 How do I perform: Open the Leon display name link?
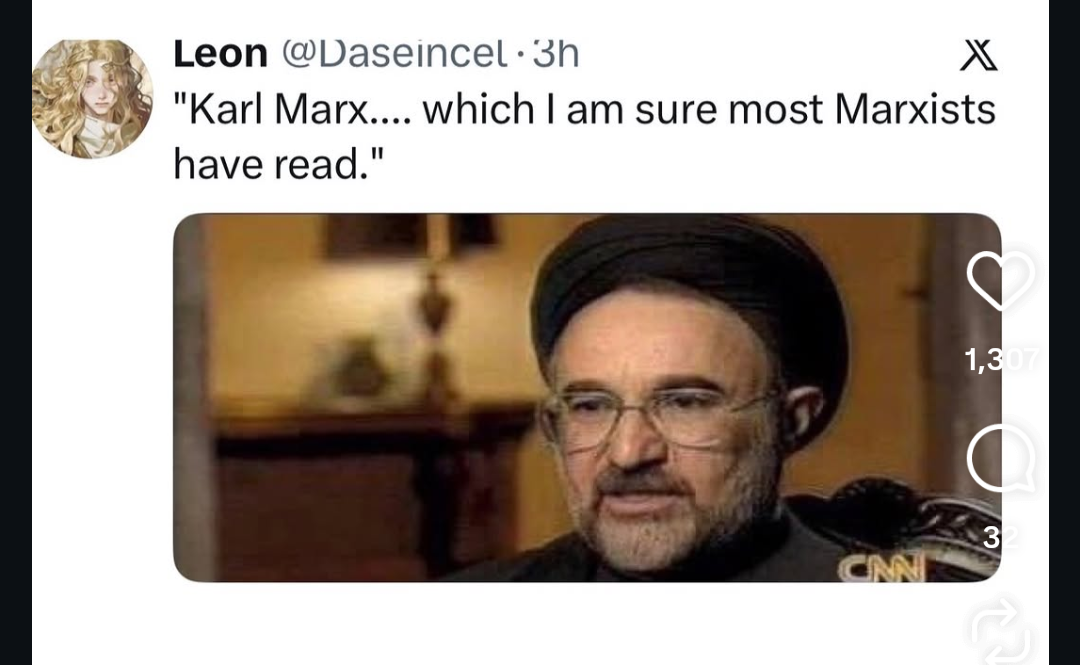point(220,54)
